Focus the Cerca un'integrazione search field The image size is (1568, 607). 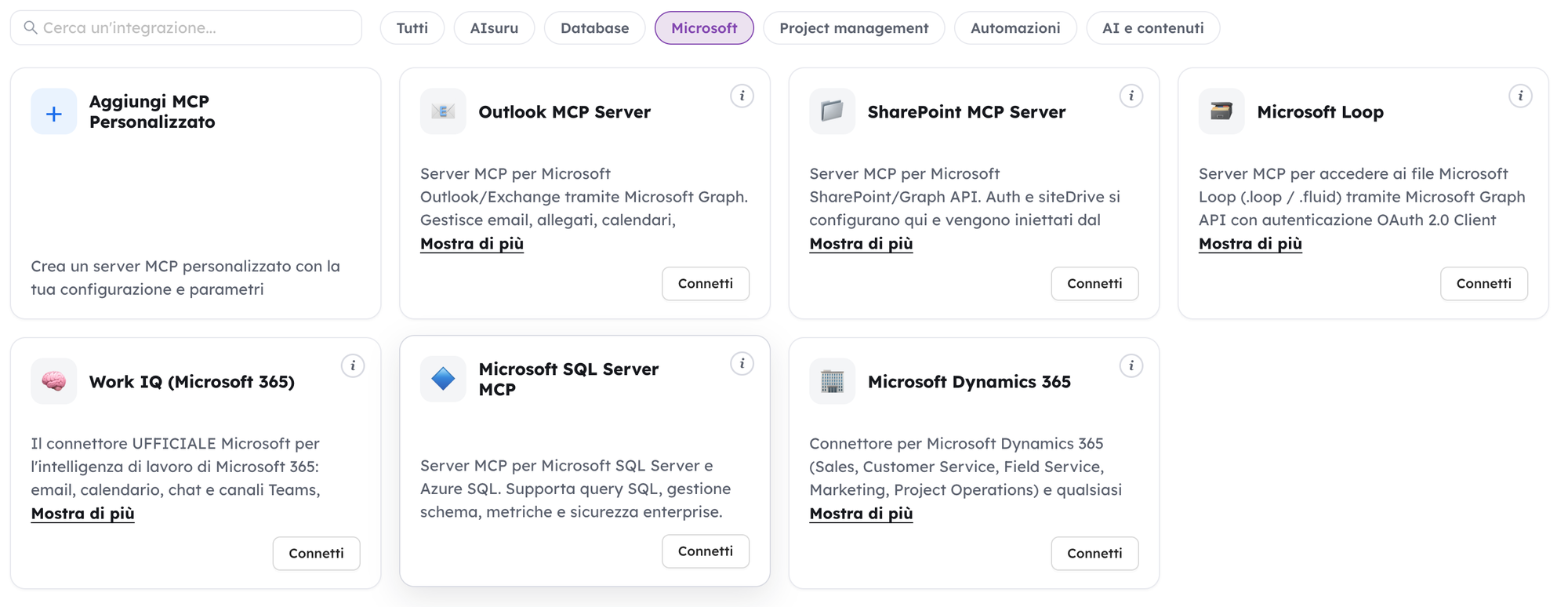[x=186, y=27]
